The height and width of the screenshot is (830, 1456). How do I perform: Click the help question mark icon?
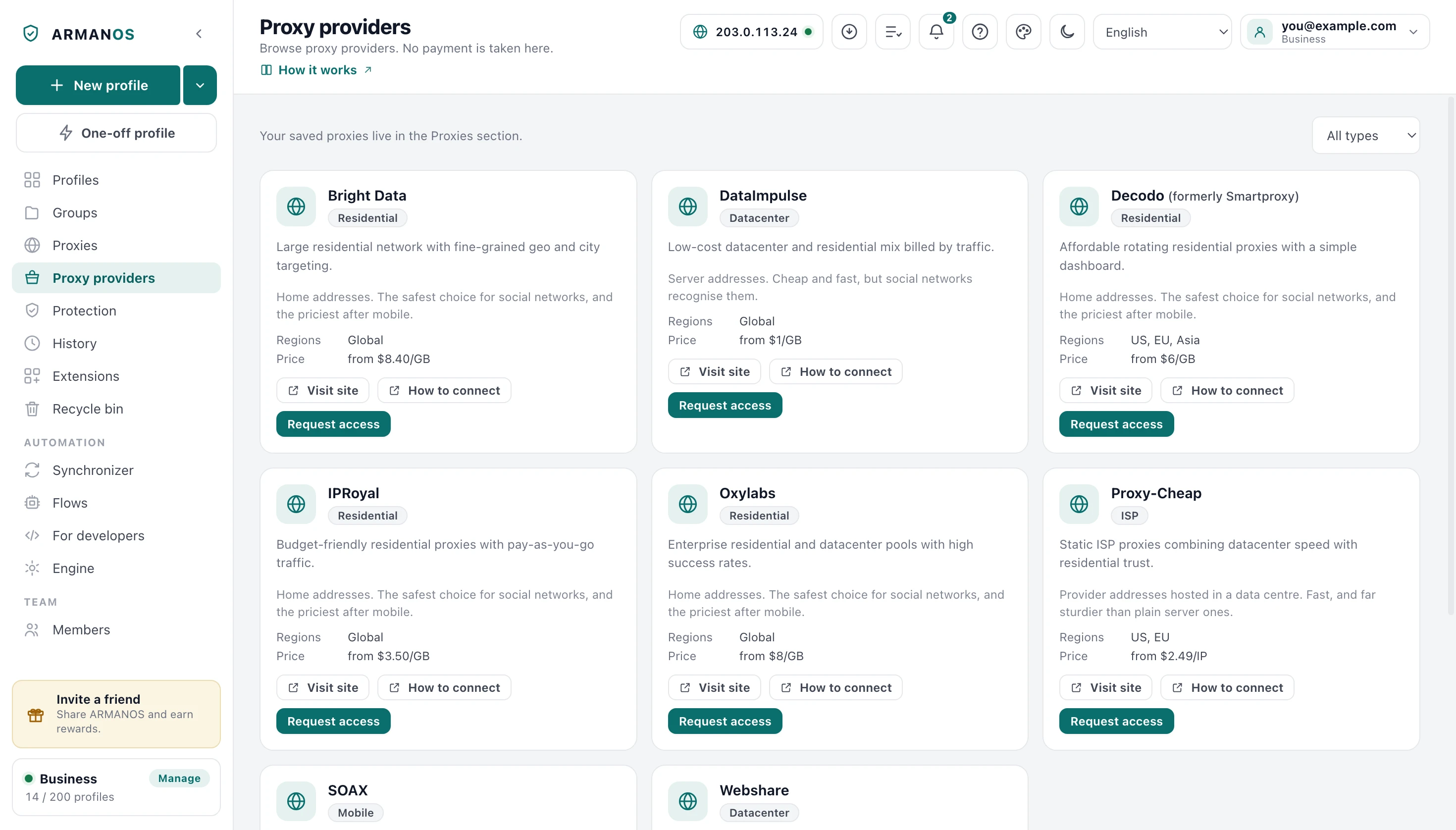tap(980, 32)
